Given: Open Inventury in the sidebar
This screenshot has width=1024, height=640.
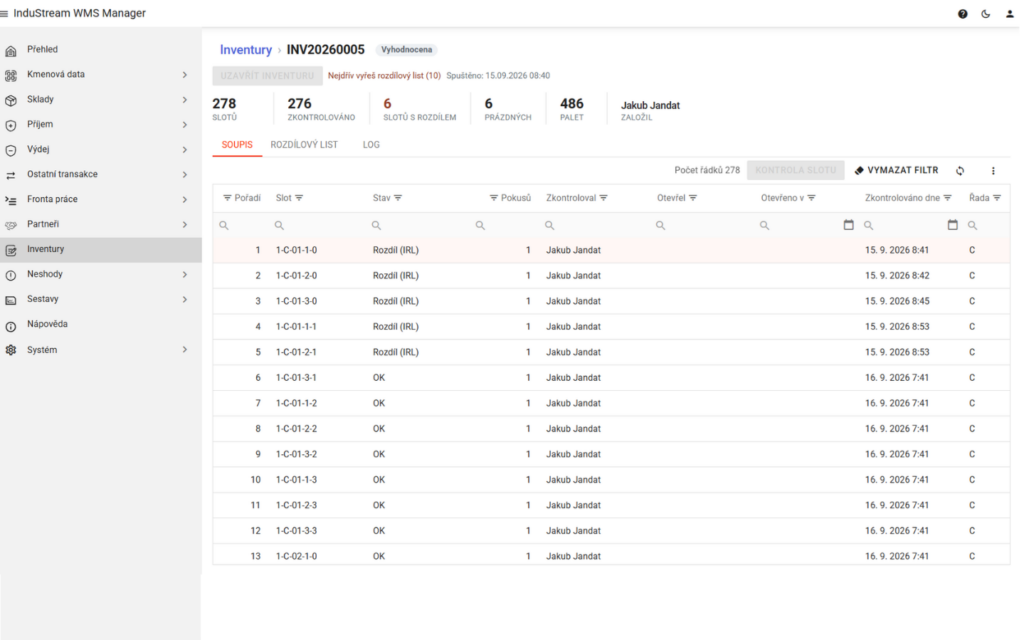Looking at the screenshot, I should (x=101, y=249).
